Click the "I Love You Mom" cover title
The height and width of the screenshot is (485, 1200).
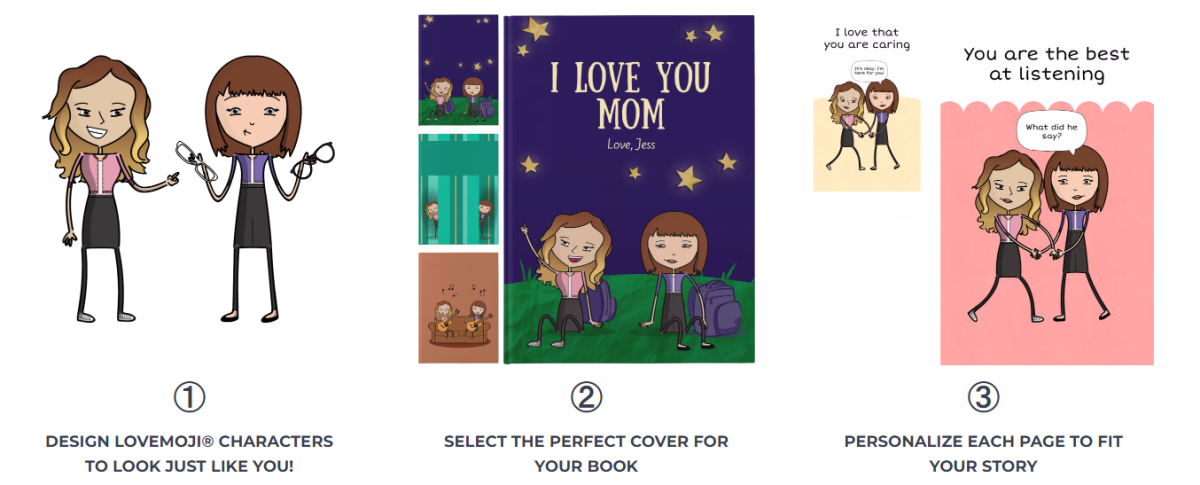point(629,96)
